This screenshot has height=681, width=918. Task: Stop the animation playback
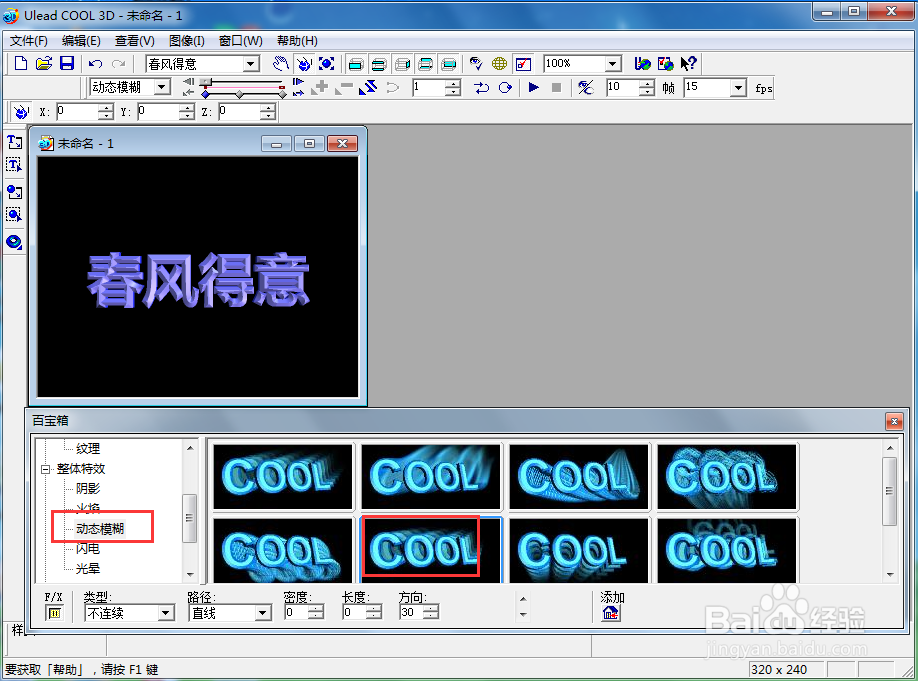pyautogui.click(x=556, y=87)
